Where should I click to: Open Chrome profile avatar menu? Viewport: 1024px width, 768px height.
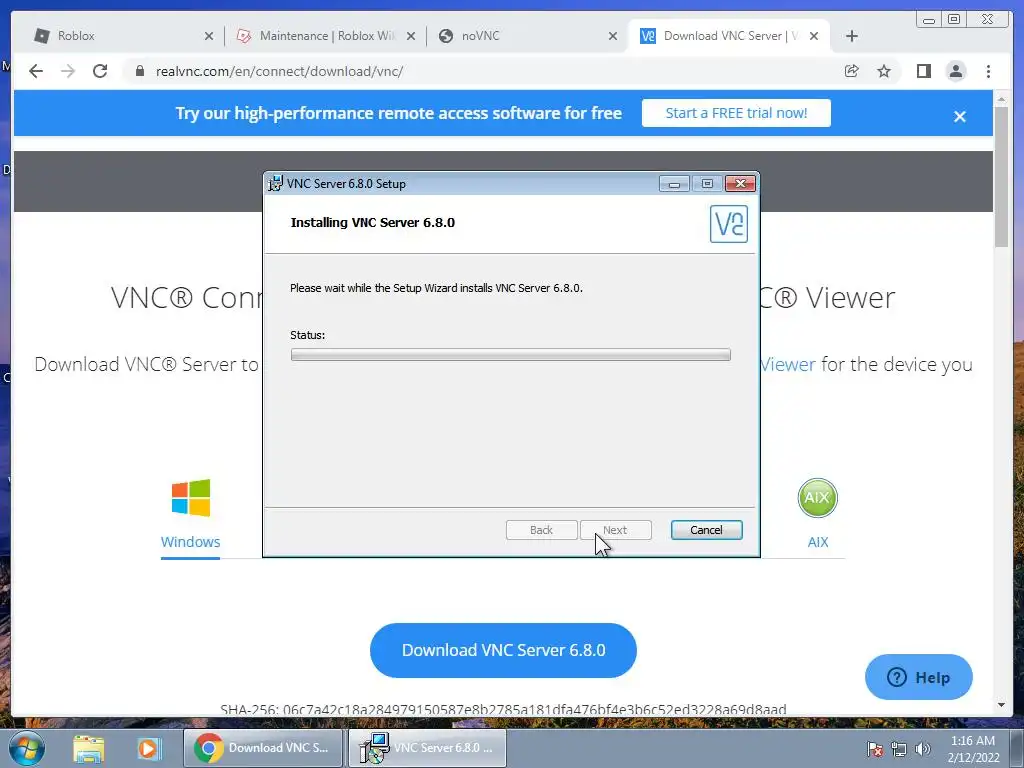point(956,71)
